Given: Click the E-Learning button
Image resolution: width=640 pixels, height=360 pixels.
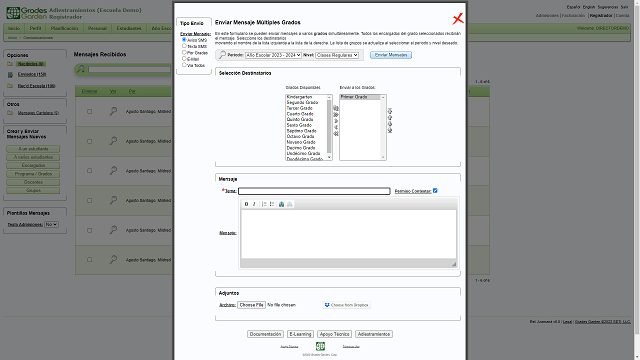Looking at the screenshot, I should [300, 334].
